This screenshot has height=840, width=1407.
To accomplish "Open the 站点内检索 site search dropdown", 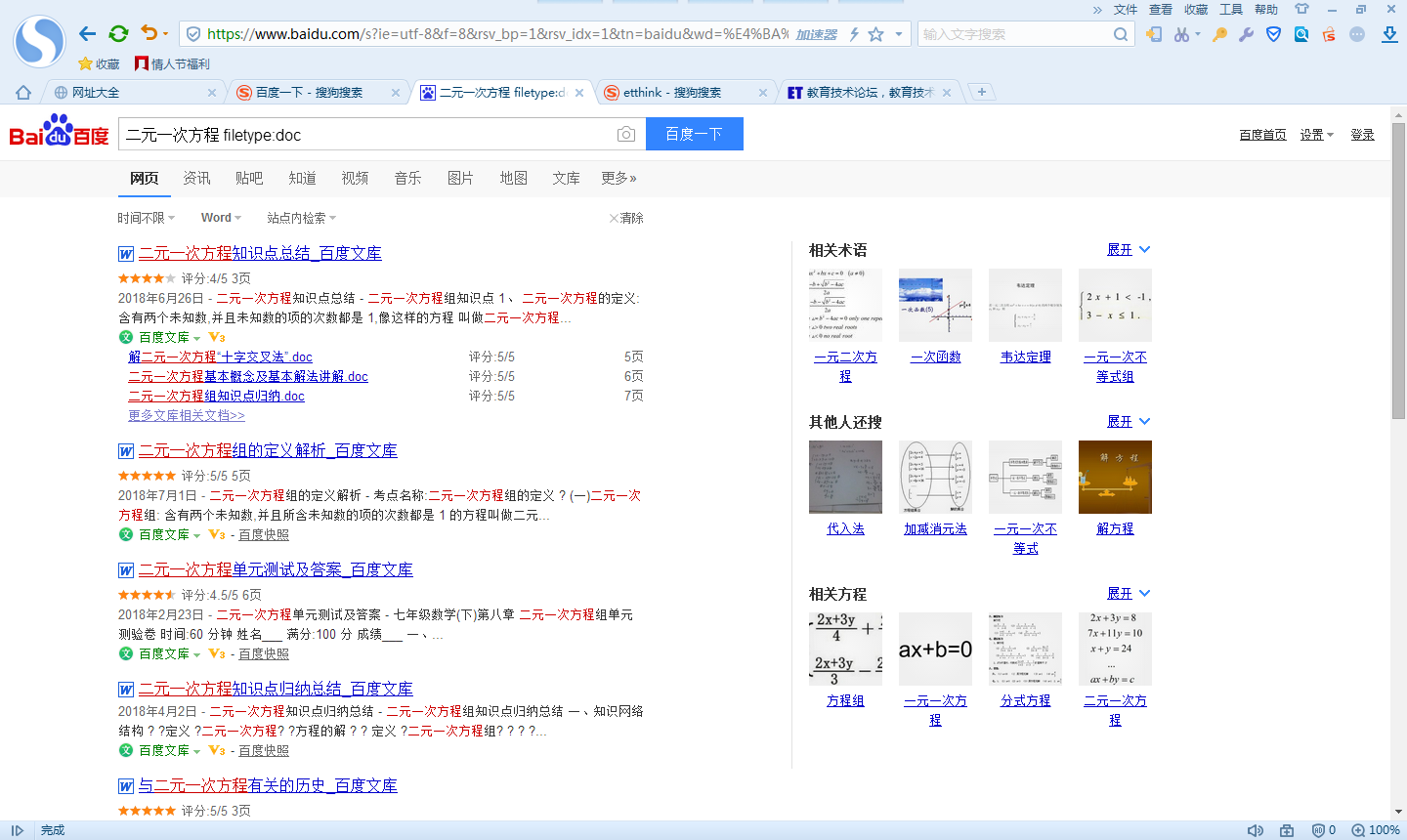I will (302, 218).
